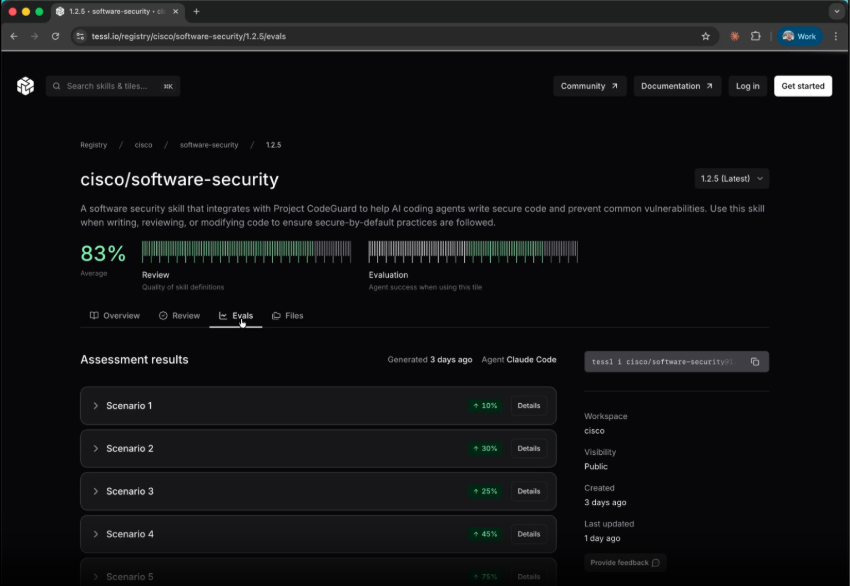850x586 pixels.
Task: Click the bookmark star in address bar
Action: (x=706, y=35)
